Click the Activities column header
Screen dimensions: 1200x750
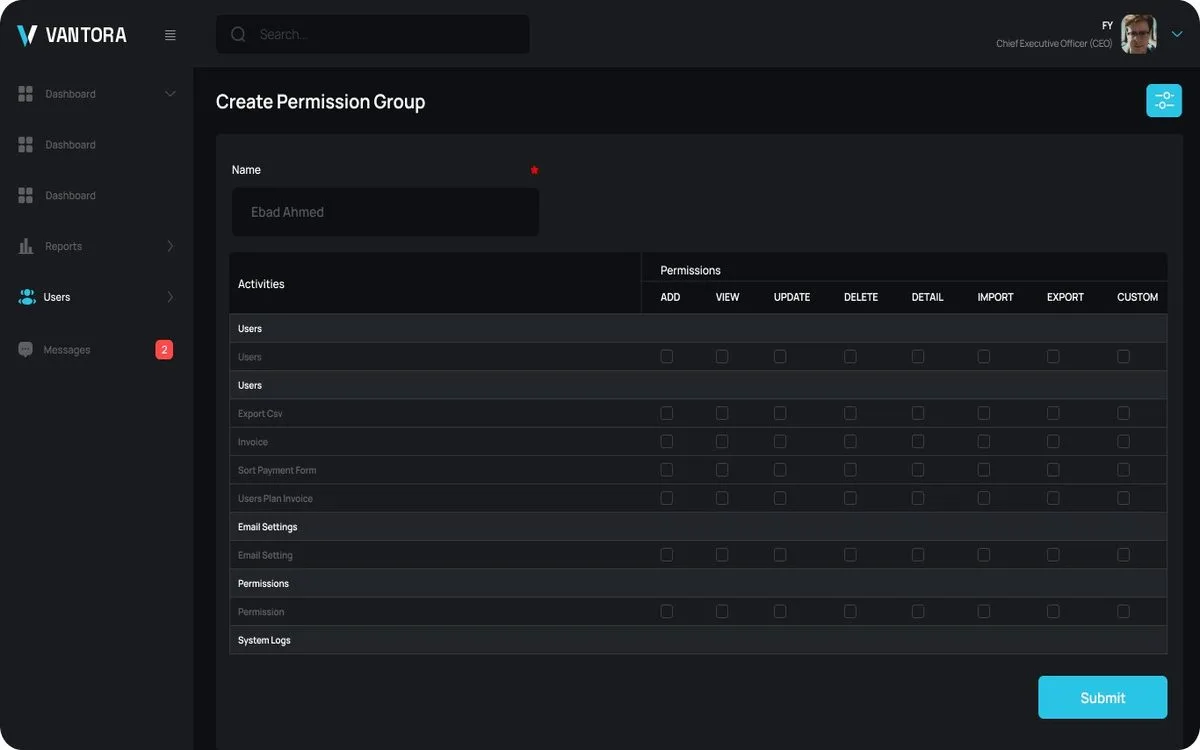coord(261,284)
